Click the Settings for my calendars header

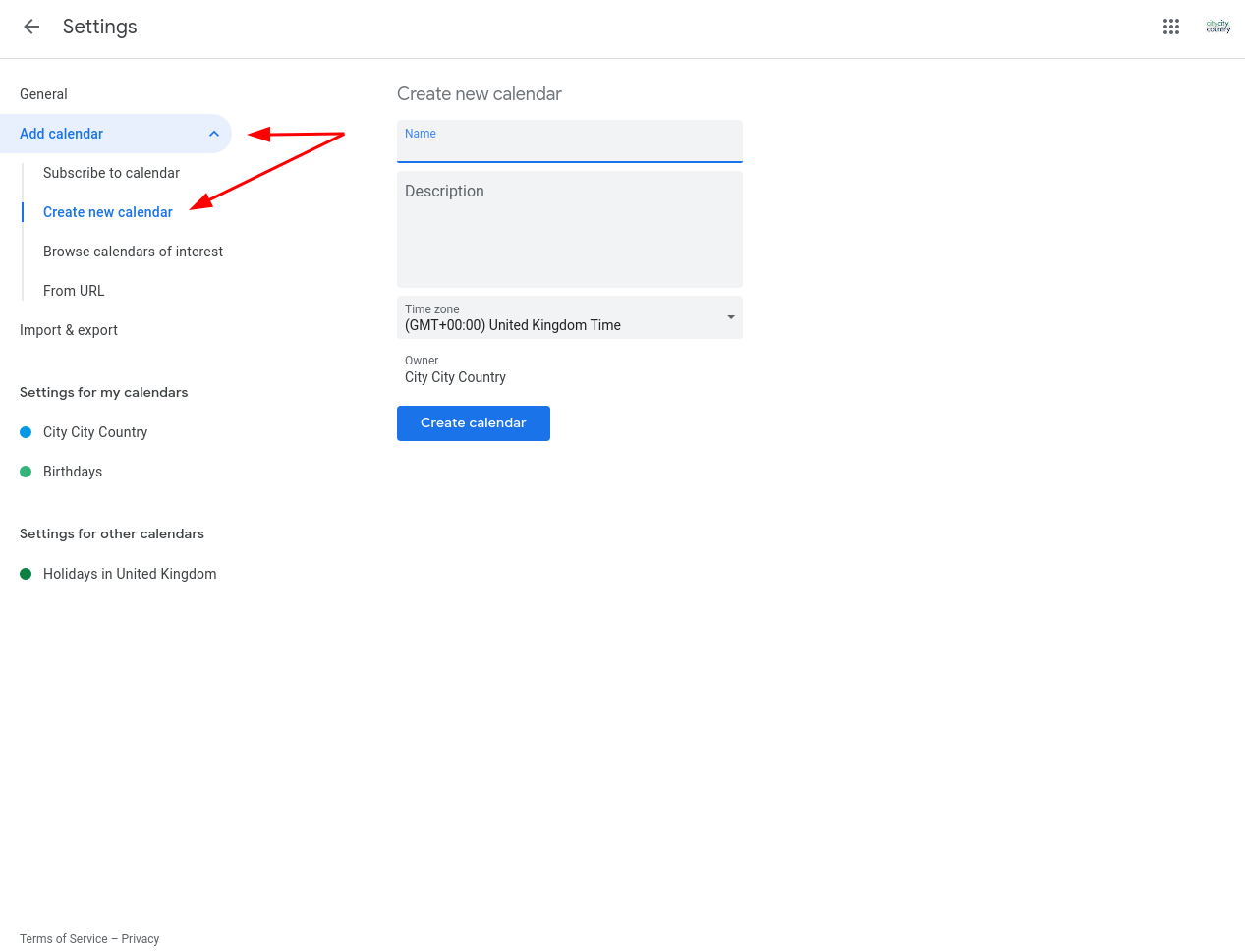[103, 392]
